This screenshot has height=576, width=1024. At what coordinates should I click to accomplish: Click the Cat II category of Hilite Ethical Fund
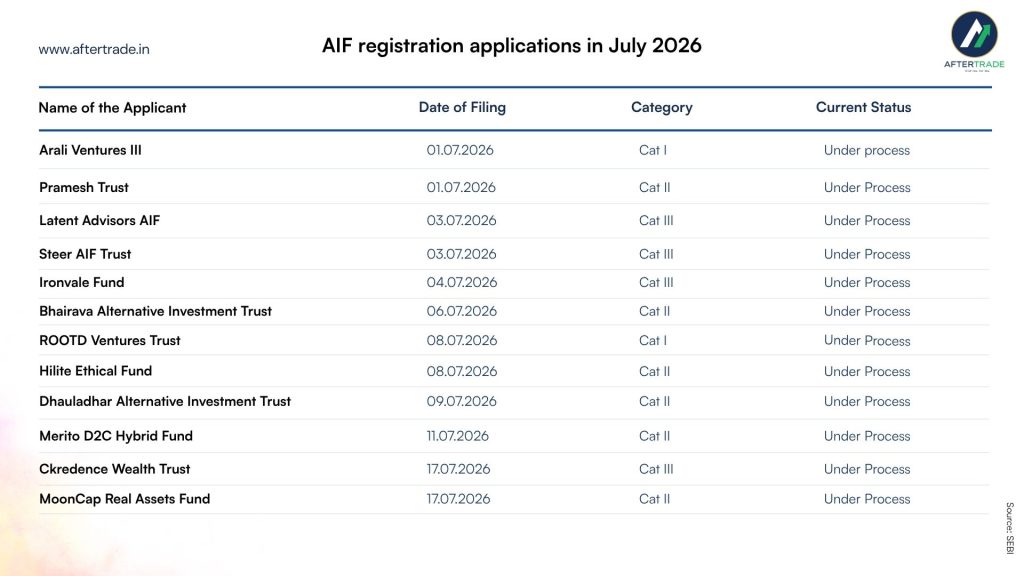coord(655,371)
